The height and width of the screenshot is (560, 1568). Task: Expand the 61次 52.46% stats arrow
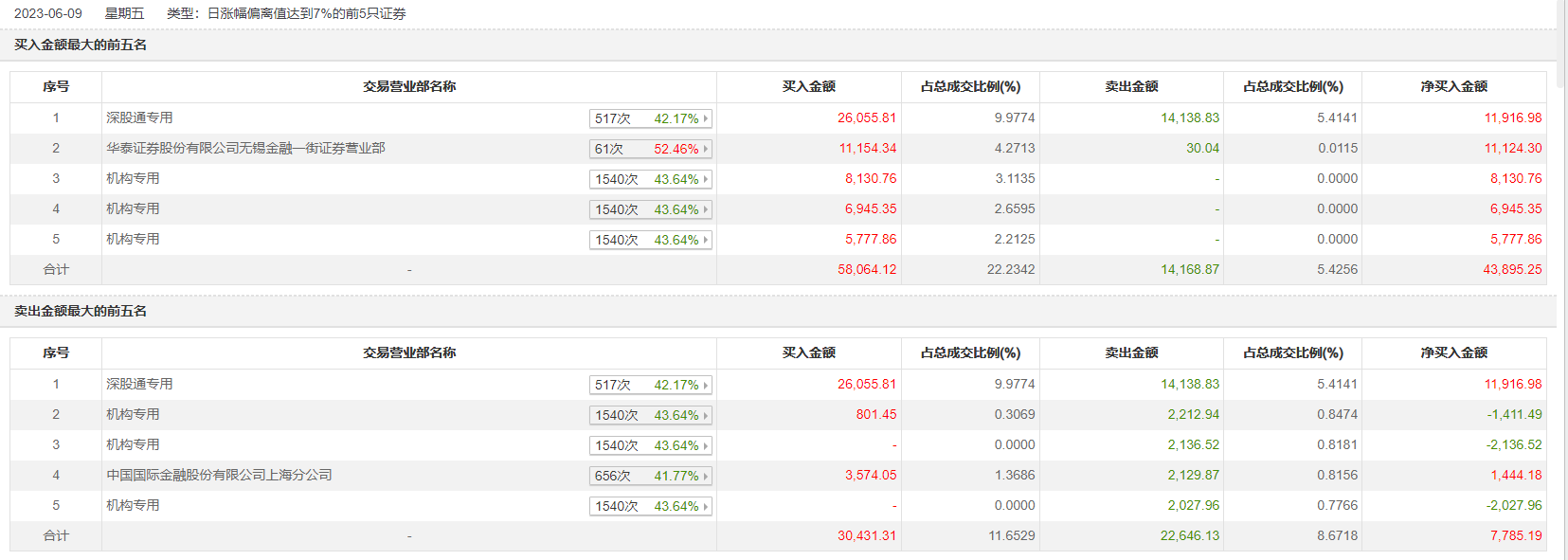[x=706, y=149]
